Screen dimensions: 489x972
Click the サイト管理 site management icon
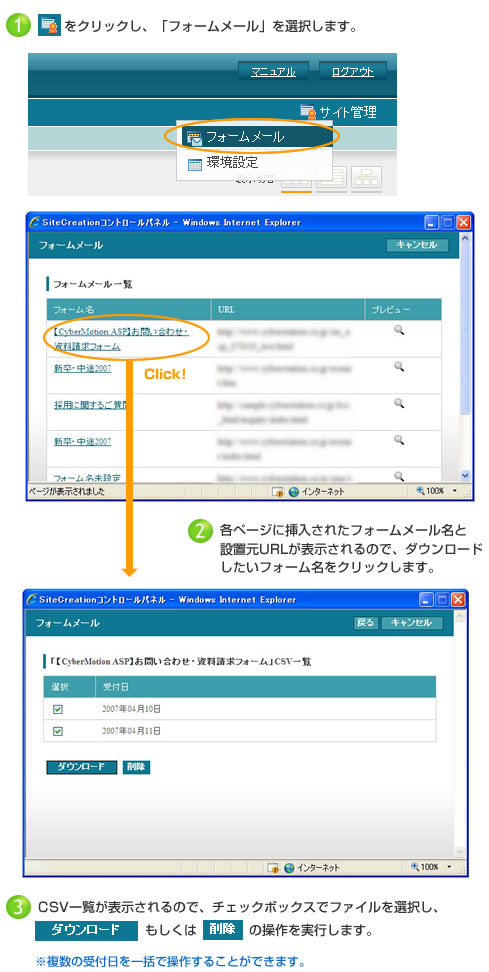click(308, 112)
